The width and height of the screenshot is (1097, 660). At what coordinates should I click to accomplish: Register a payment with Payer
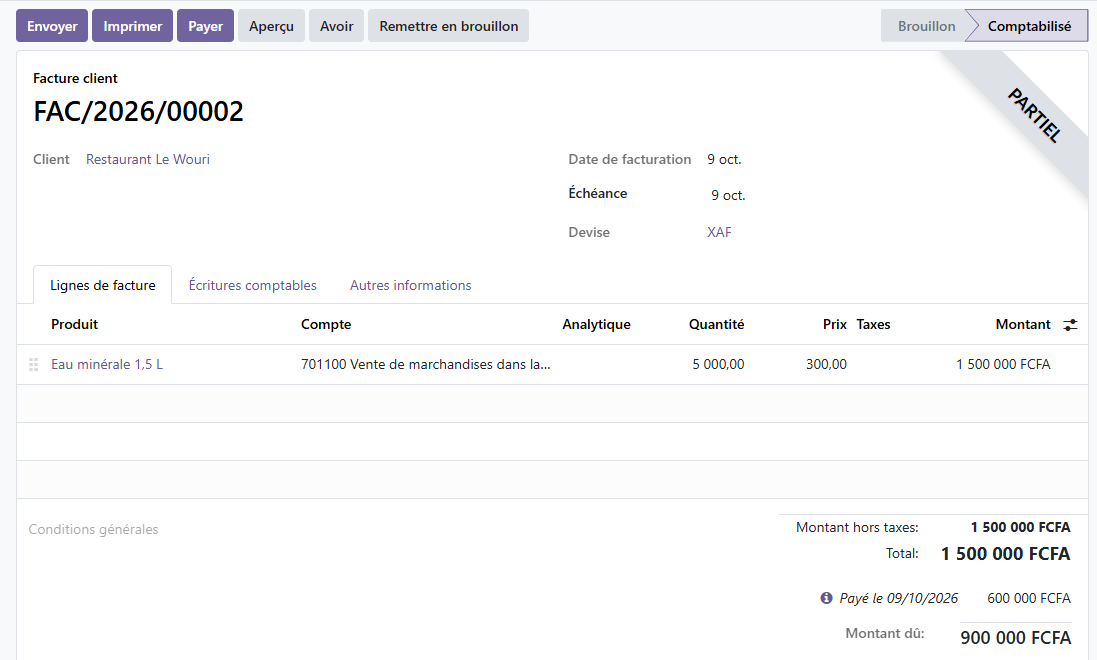205,26
